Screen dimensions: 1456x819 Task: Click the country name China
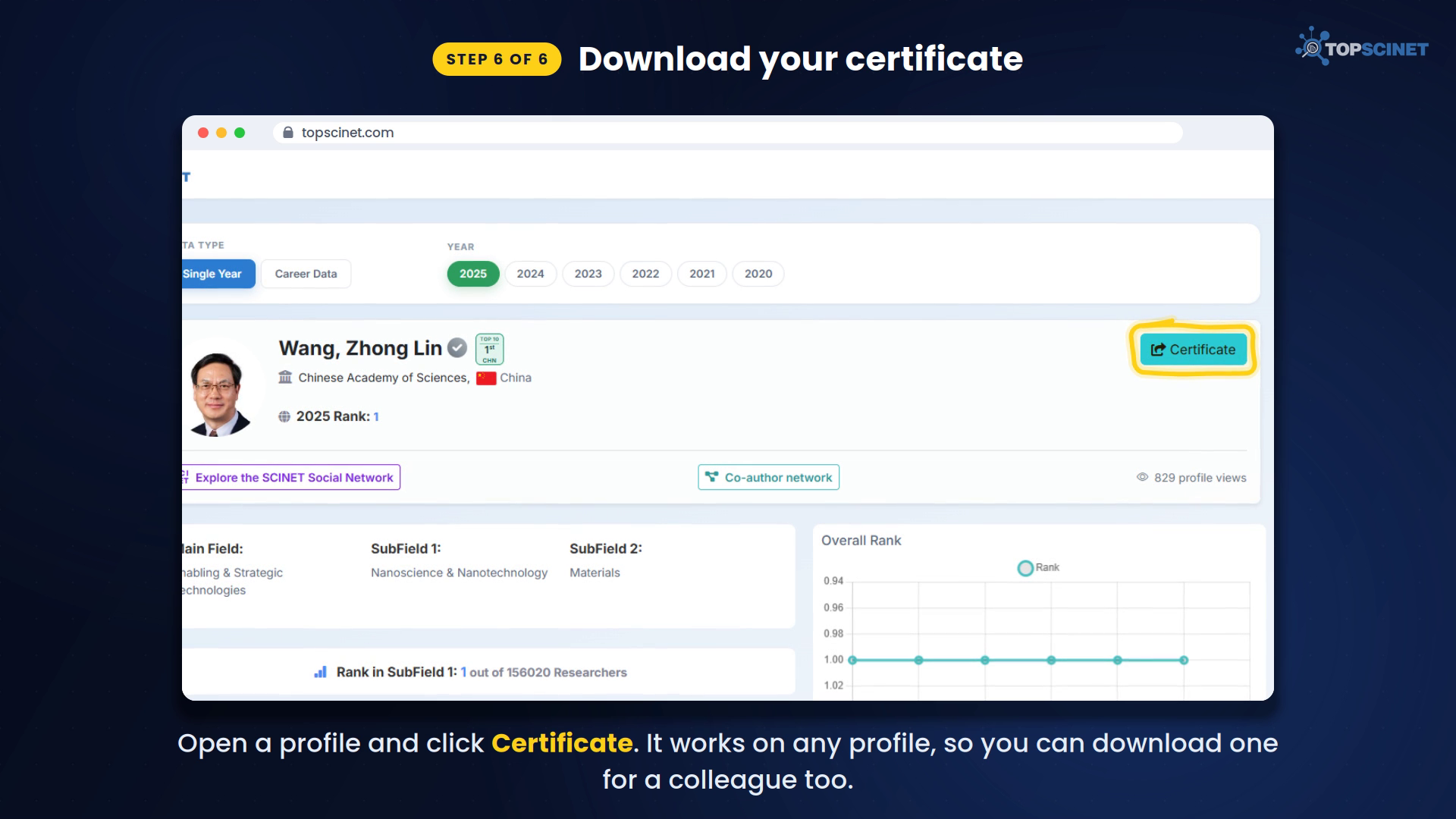tap(516, 378)
